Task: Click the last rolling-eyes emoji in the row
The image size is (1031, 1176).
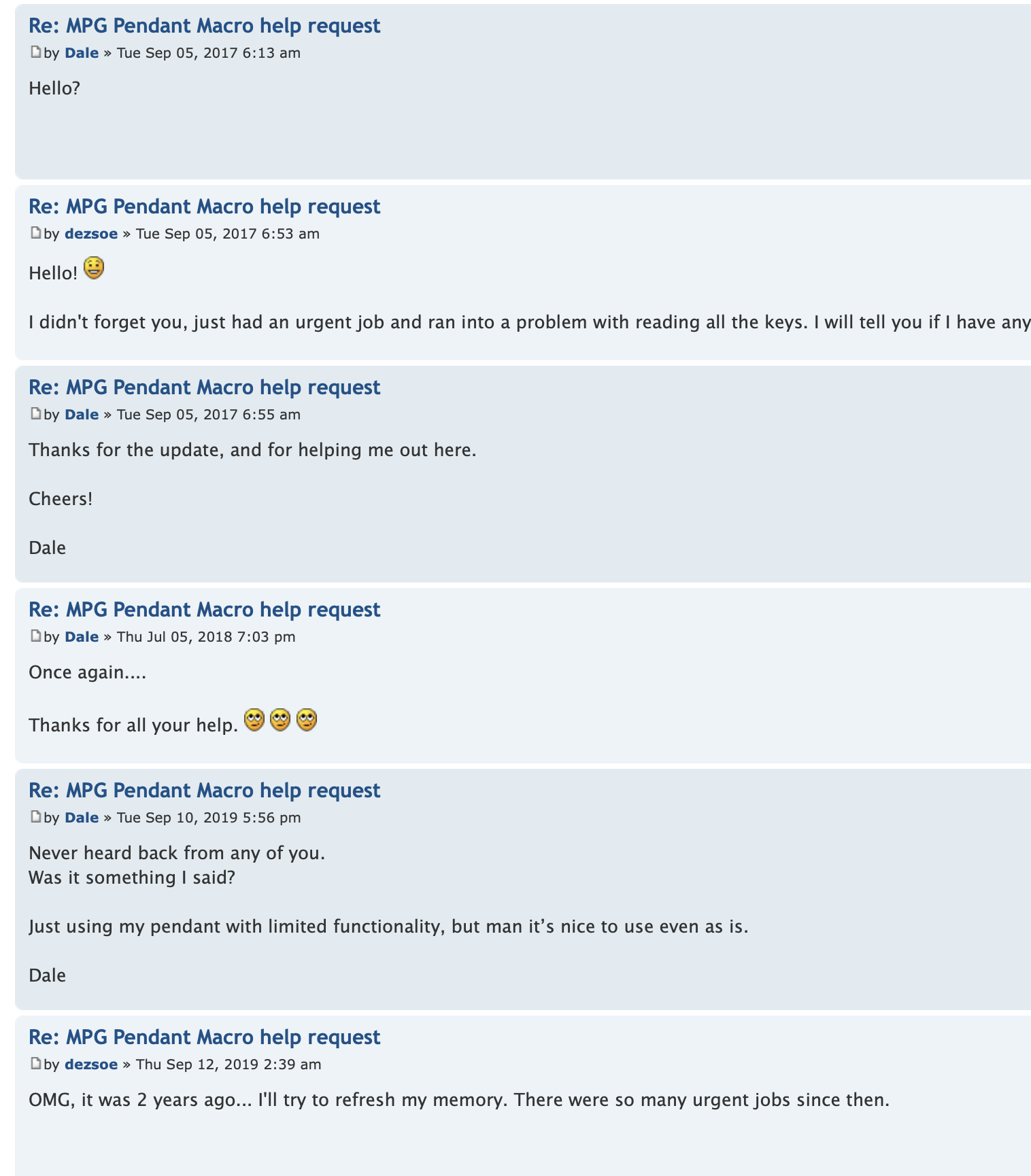Action: [x=307, y=720]
